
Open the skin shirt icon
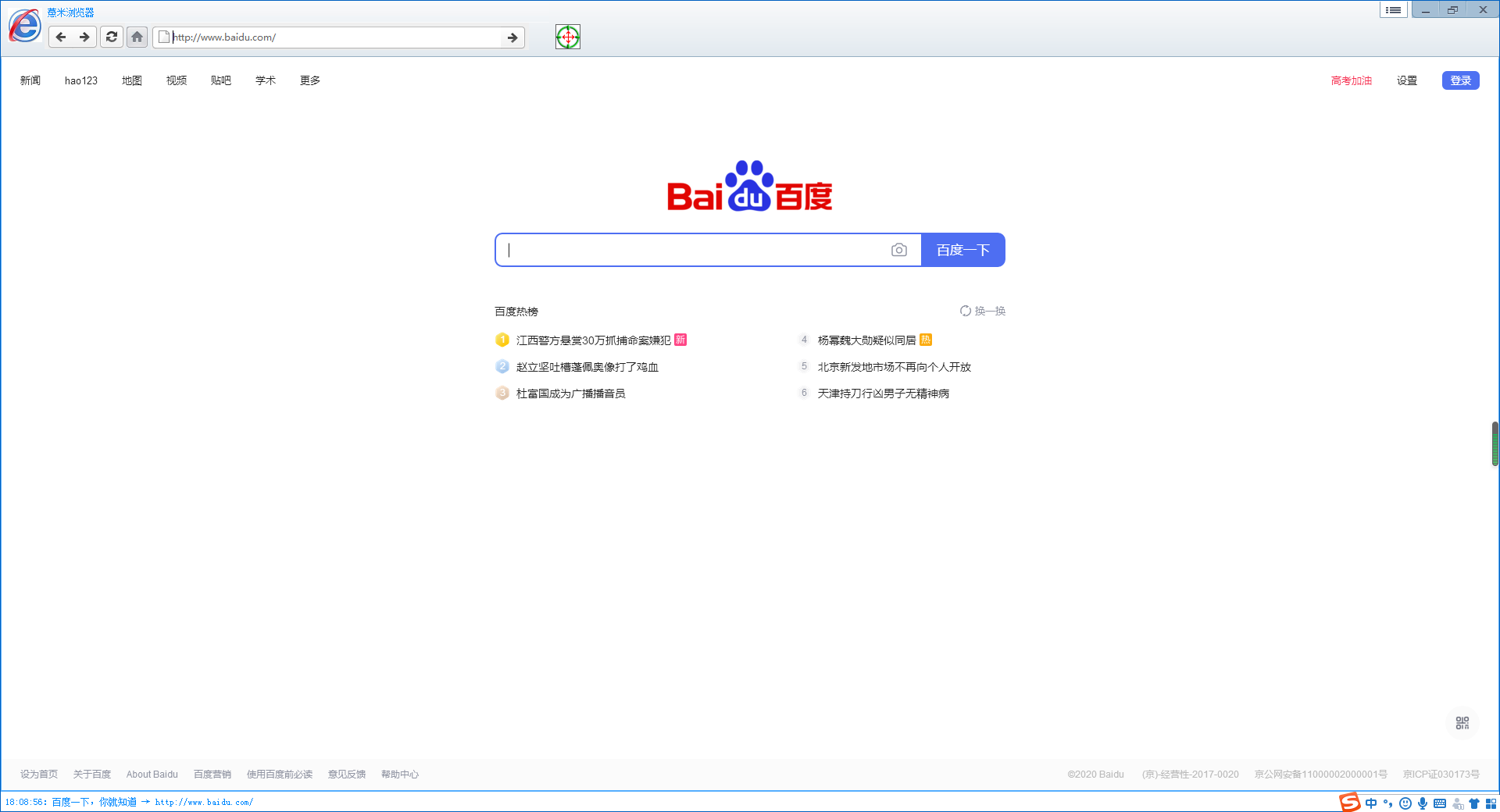pos(1474,803)
